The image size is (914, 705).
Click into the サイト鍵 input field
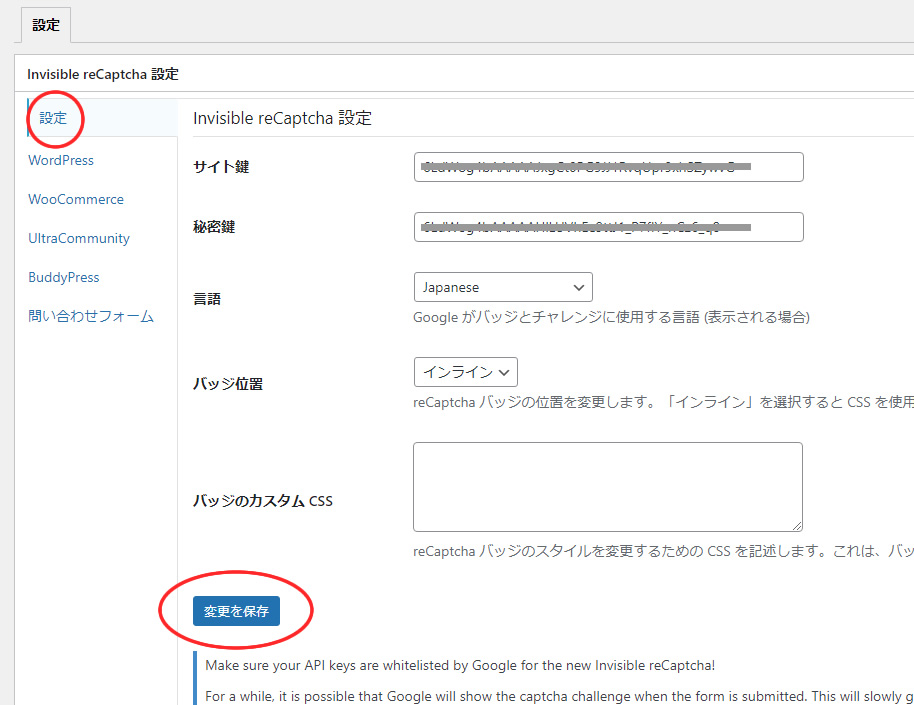[609, 167]
